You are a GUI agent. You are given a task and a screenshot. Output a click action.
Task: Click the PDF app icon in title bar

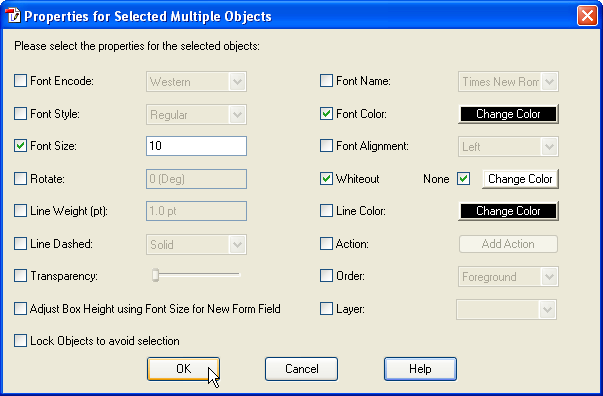(12, 16)
